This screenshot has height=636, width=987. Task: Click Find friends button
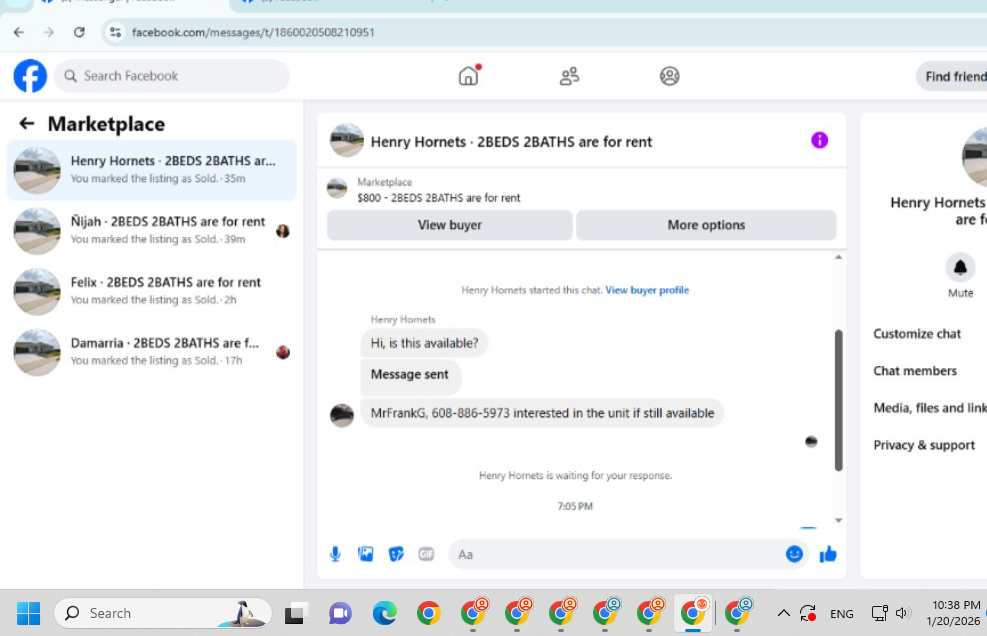[x=952, y=76]
